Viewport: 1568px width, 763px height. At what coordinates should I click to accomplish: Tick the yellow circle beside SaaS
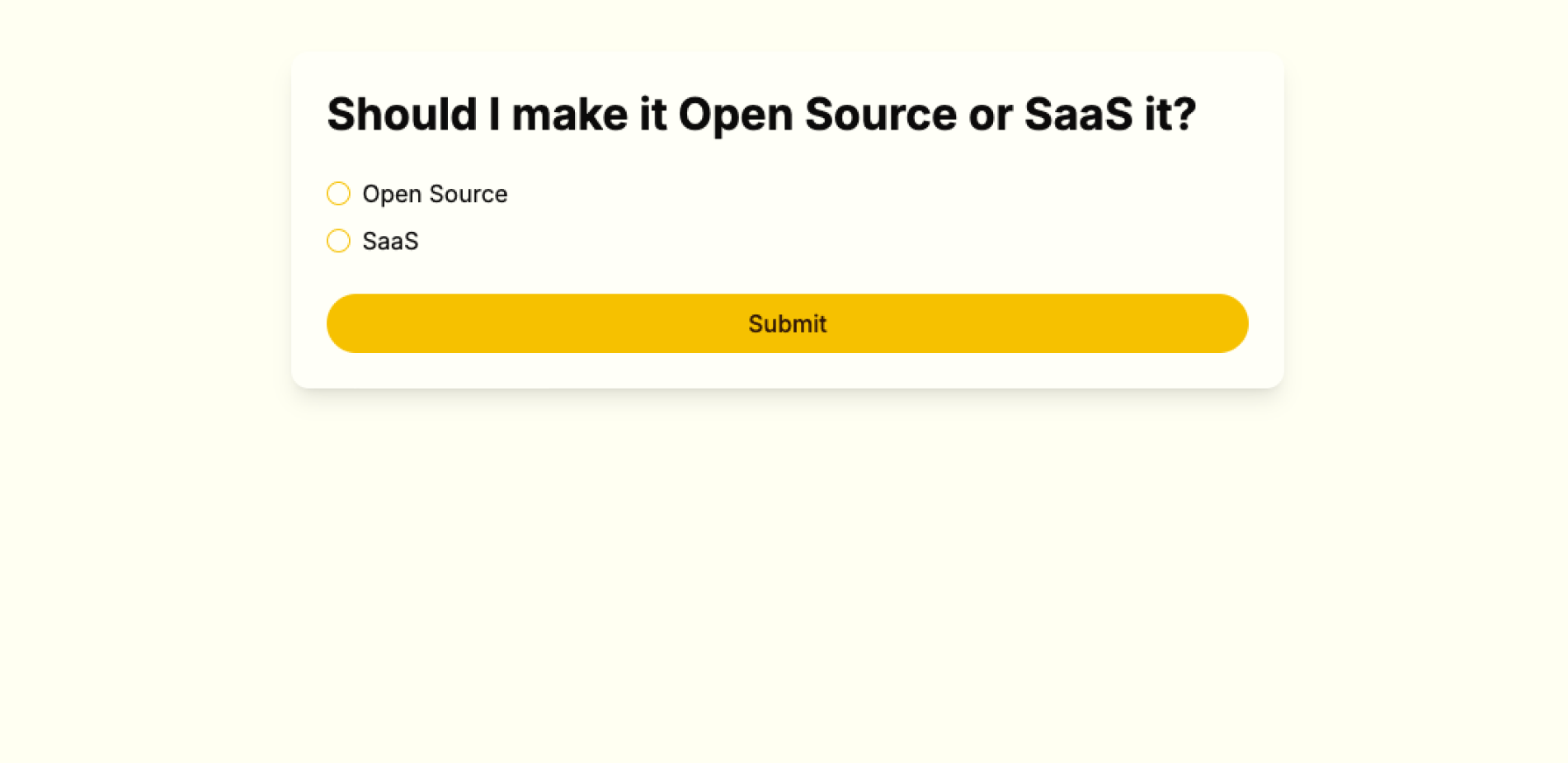click(338, 241)
